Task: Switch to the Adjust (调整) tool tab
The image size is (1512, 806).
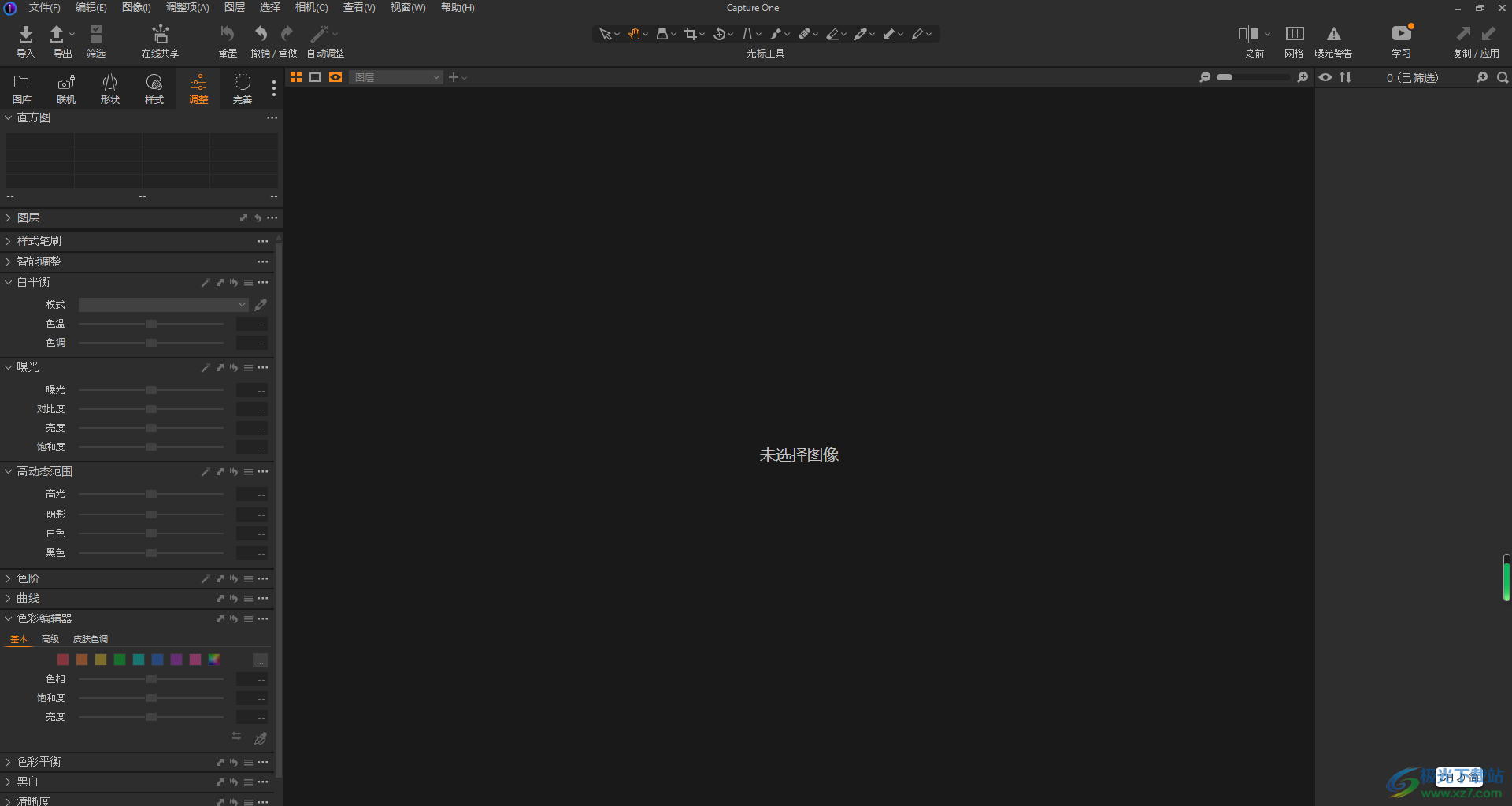Action: point(198,88)
